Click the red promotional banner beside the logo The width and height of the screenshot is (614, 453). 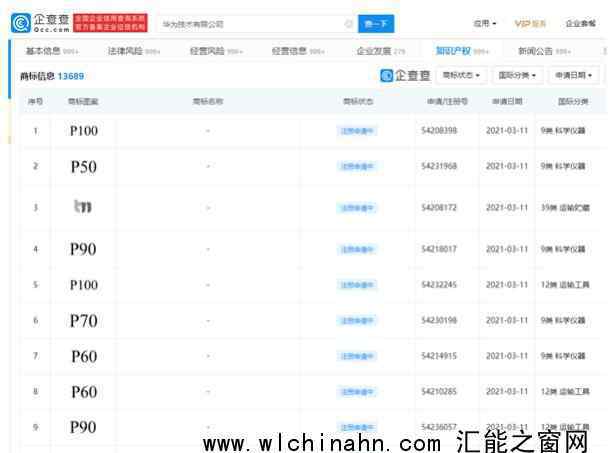coord(110,23)
